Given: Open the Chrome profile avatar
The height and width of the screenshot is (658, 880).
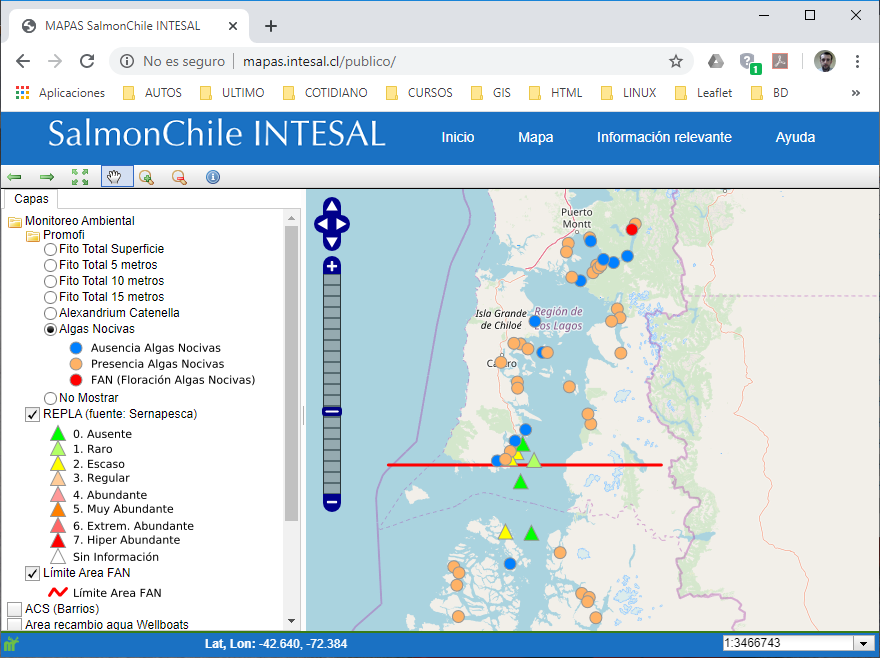Looking at the screenshot, I should click(x=824, y=61).
